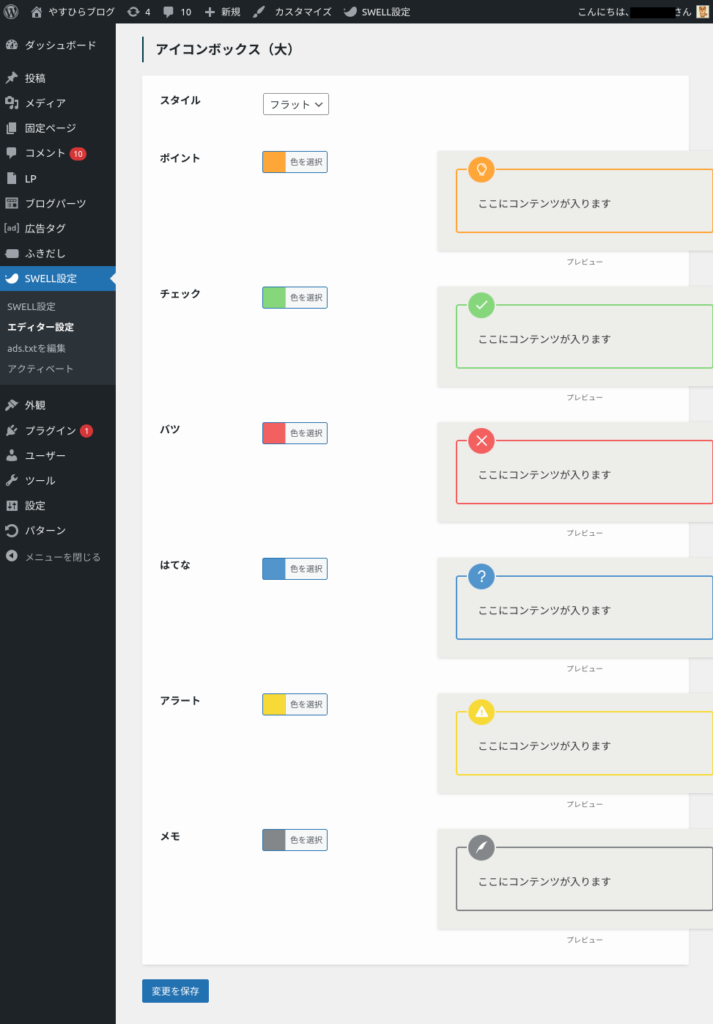Click the パターン circular arrow icon
The width and height of the screenshot is (713, 1024).
pos(12,530)
